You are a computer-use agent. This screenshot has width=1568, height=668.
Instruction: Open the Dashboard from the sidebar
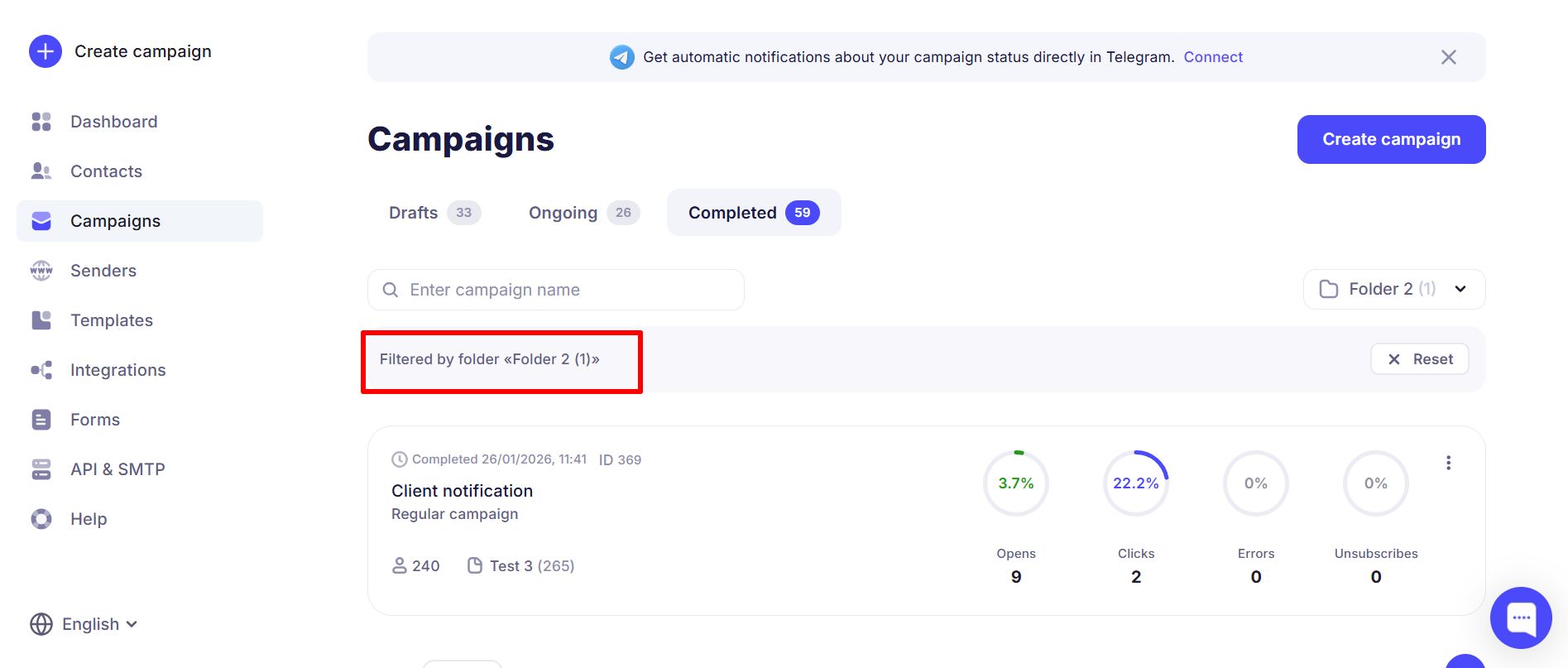[113, 122]
